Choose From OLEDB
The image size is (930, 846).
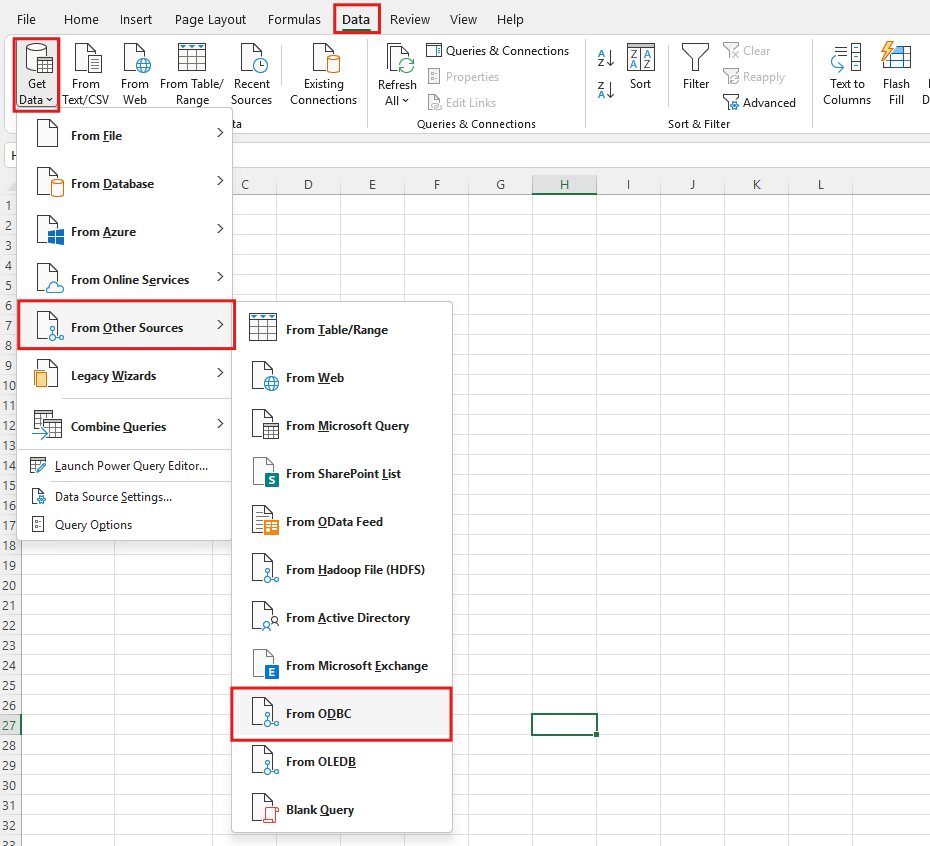point(342,762)
